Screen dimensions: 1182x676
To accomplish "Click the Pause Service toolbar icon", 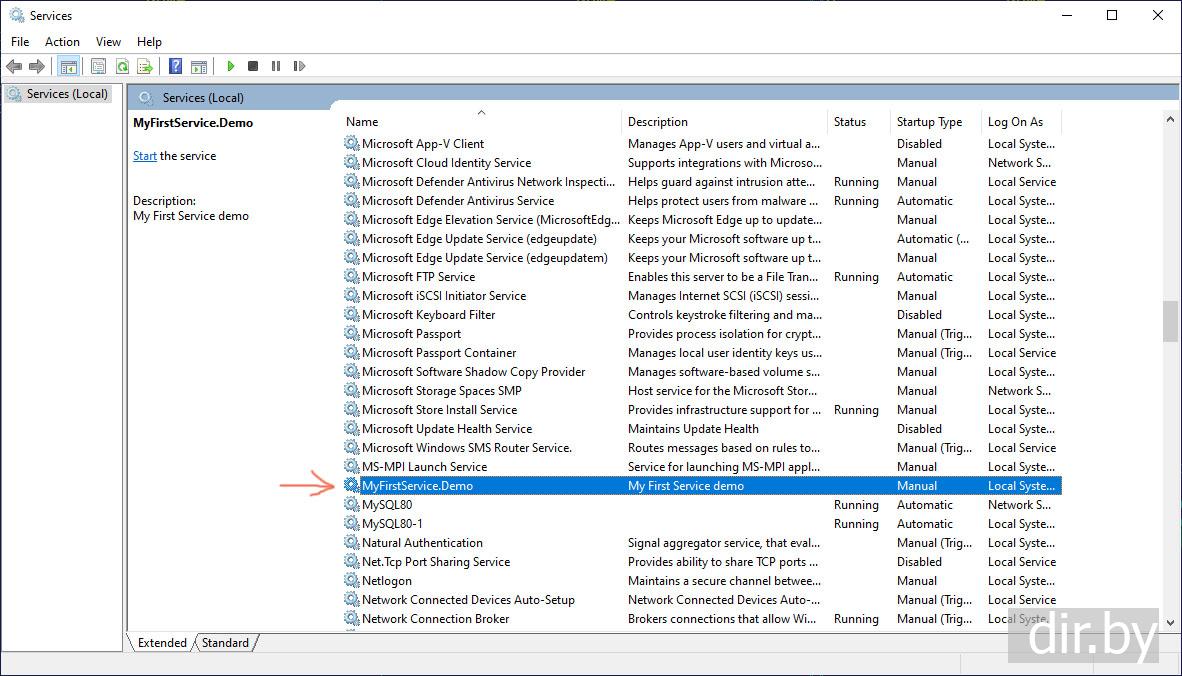I will pyautogui.click(x=276, y=66).
